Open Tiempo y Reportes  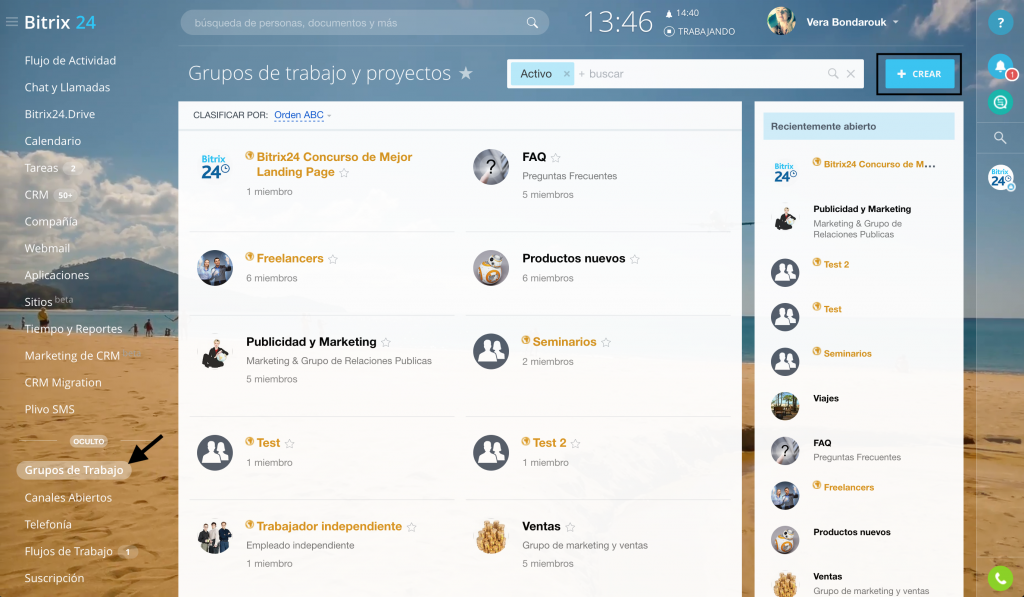point(73,329)
